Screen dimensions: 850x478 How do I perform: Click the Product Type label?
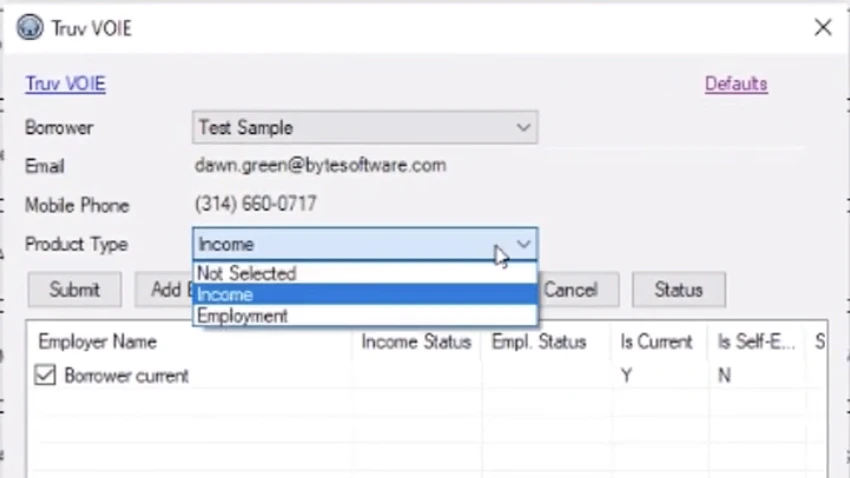76,244
